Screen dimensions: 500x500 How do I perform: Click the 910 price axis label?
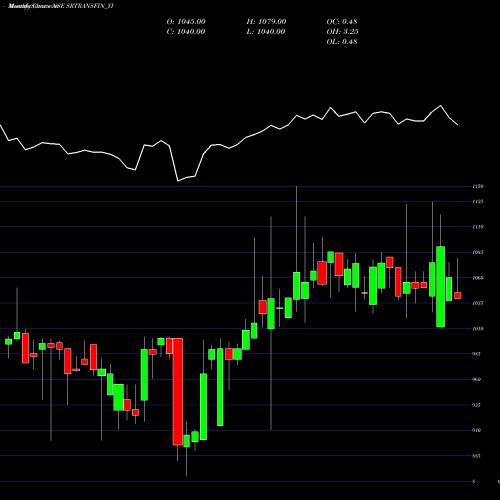tap(477, 430)
